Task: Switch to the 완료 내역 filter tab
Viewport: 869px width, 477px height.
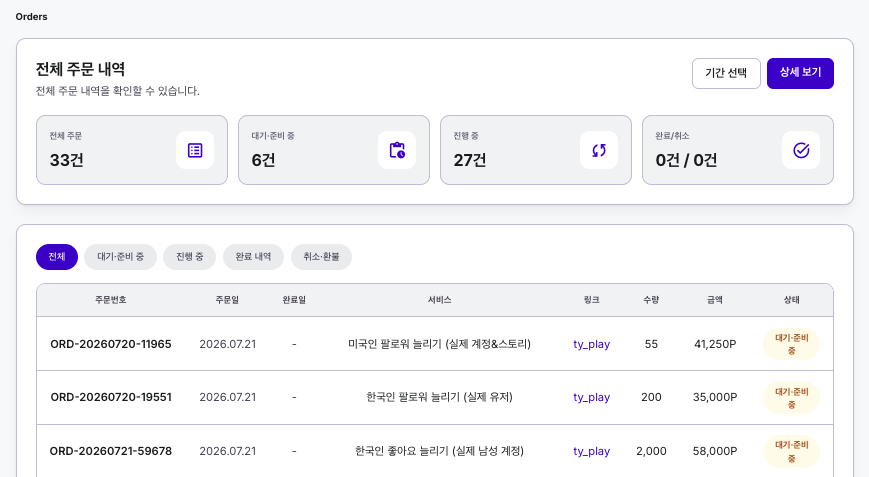Action: [253, 257]
